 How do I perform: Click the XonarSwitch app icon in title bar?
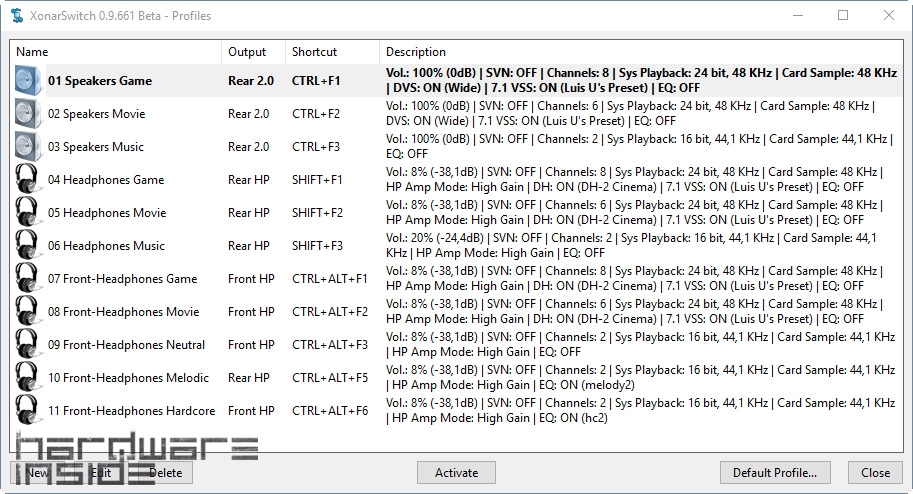17,16
